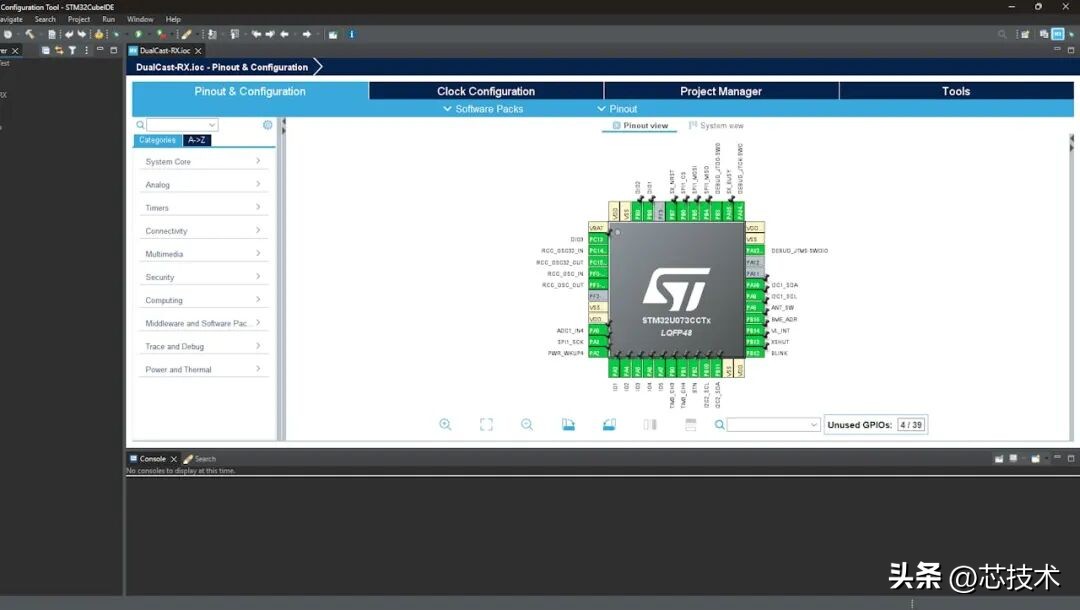
Task: Select the Pinout view tab
Action: (x=640, y=125)
